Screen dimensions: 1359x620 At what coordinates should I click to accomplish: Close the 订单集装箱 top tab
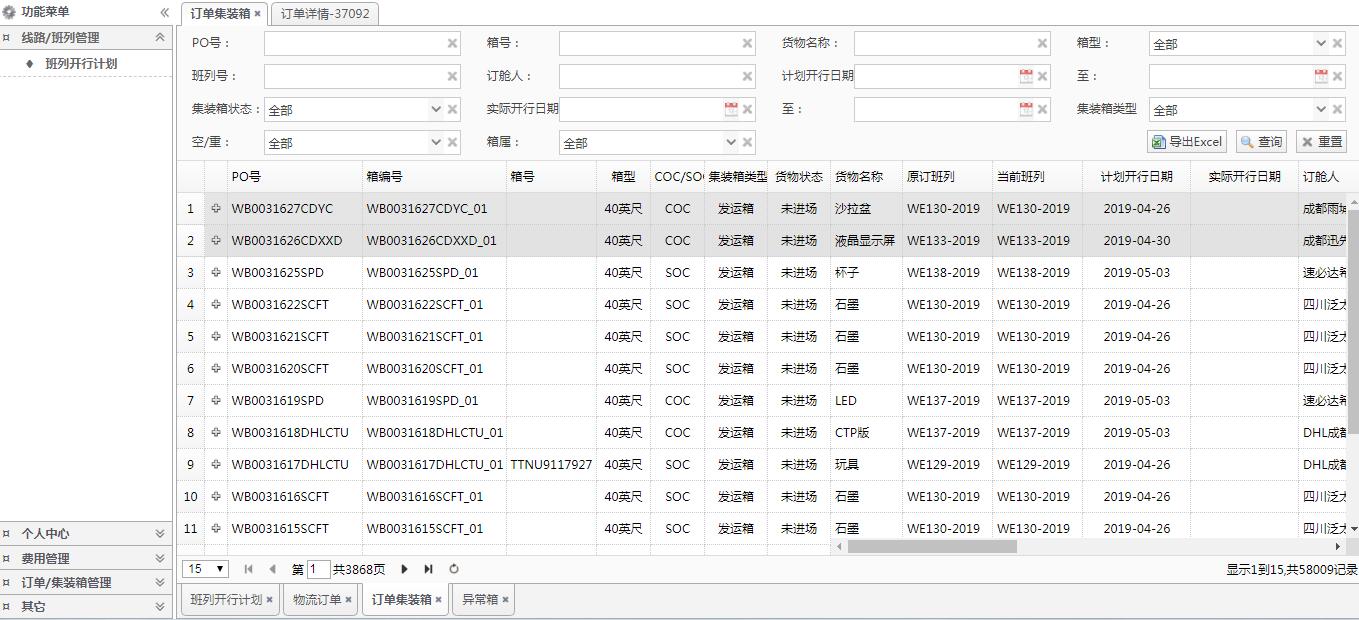pyautogui.click(x=258, y=14)
